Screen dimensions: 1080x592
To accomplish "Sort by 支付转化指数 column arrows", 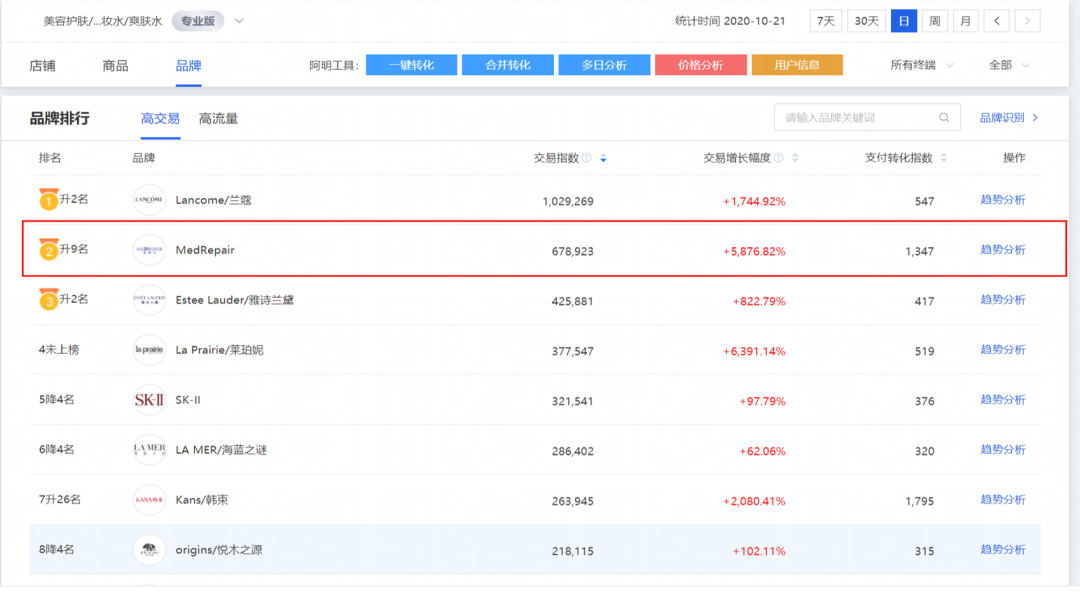I will click(x=944, y=158).
